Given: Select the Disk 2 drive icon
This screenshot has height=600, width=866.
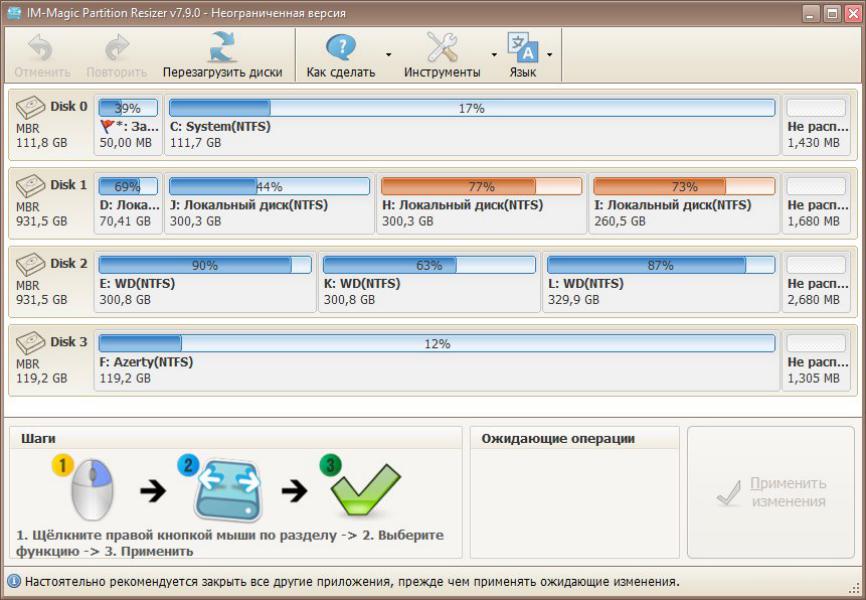Looking at the screenshot, I should (x=32, y=264).
